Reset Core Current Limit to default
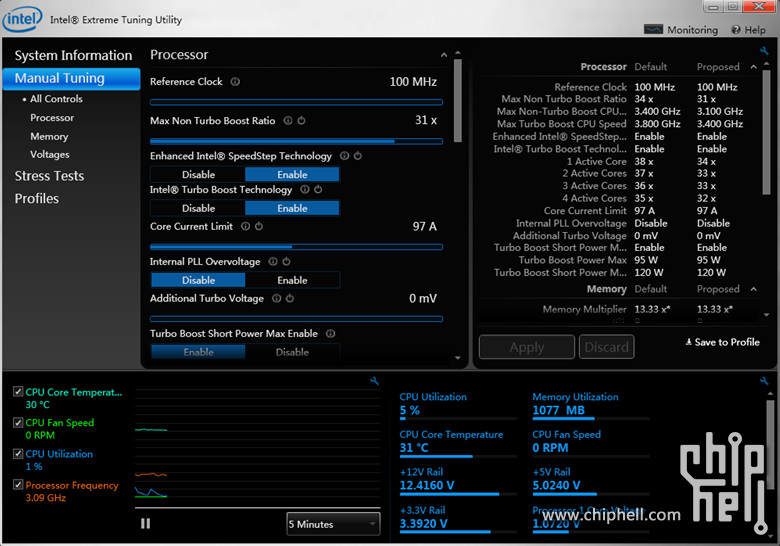Viewport: 780px width, 546px height. 259,226
